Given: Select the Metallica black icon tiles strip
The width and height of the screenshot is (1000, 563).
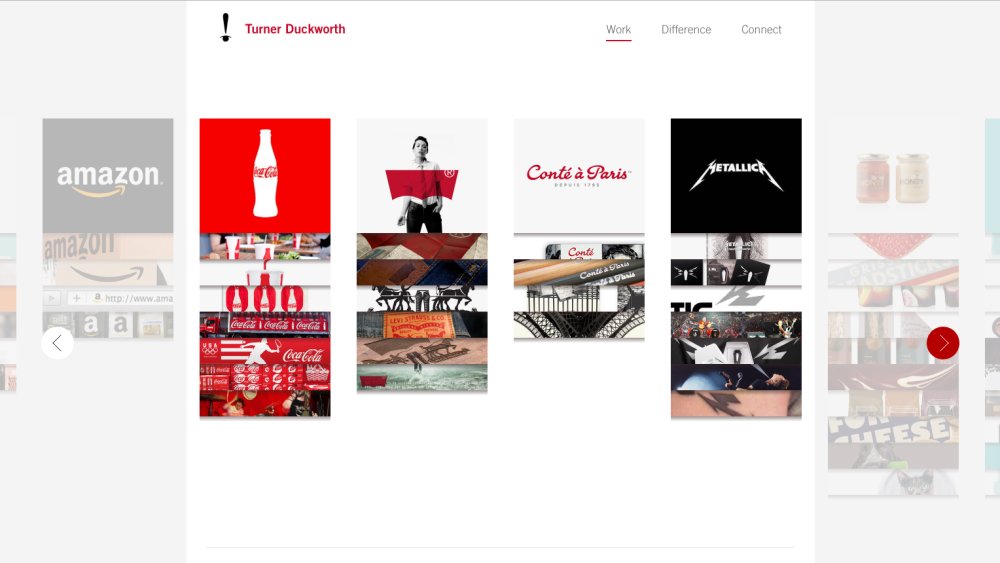Looking at the screenshot, I should point(736,273).
